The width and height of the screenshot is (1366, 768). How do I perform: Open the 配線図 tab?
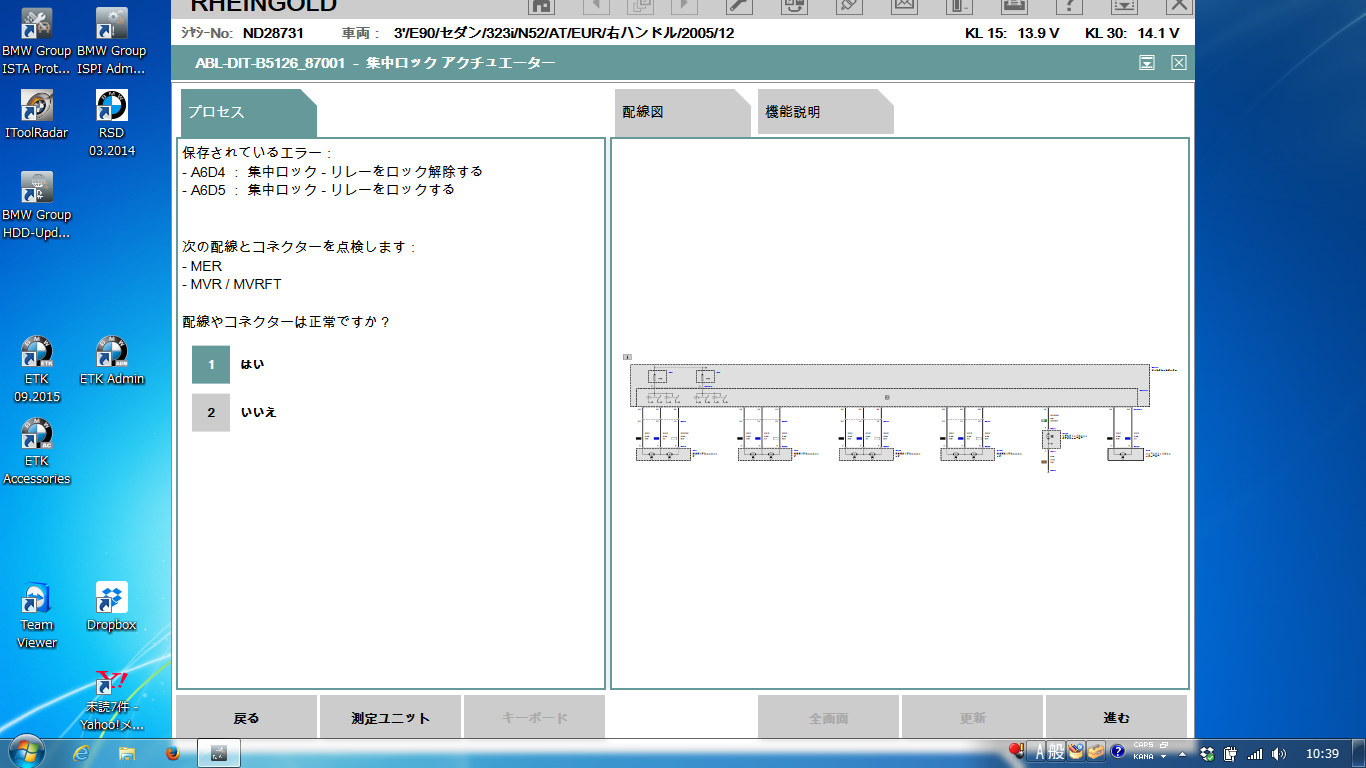tap(682, 112)
